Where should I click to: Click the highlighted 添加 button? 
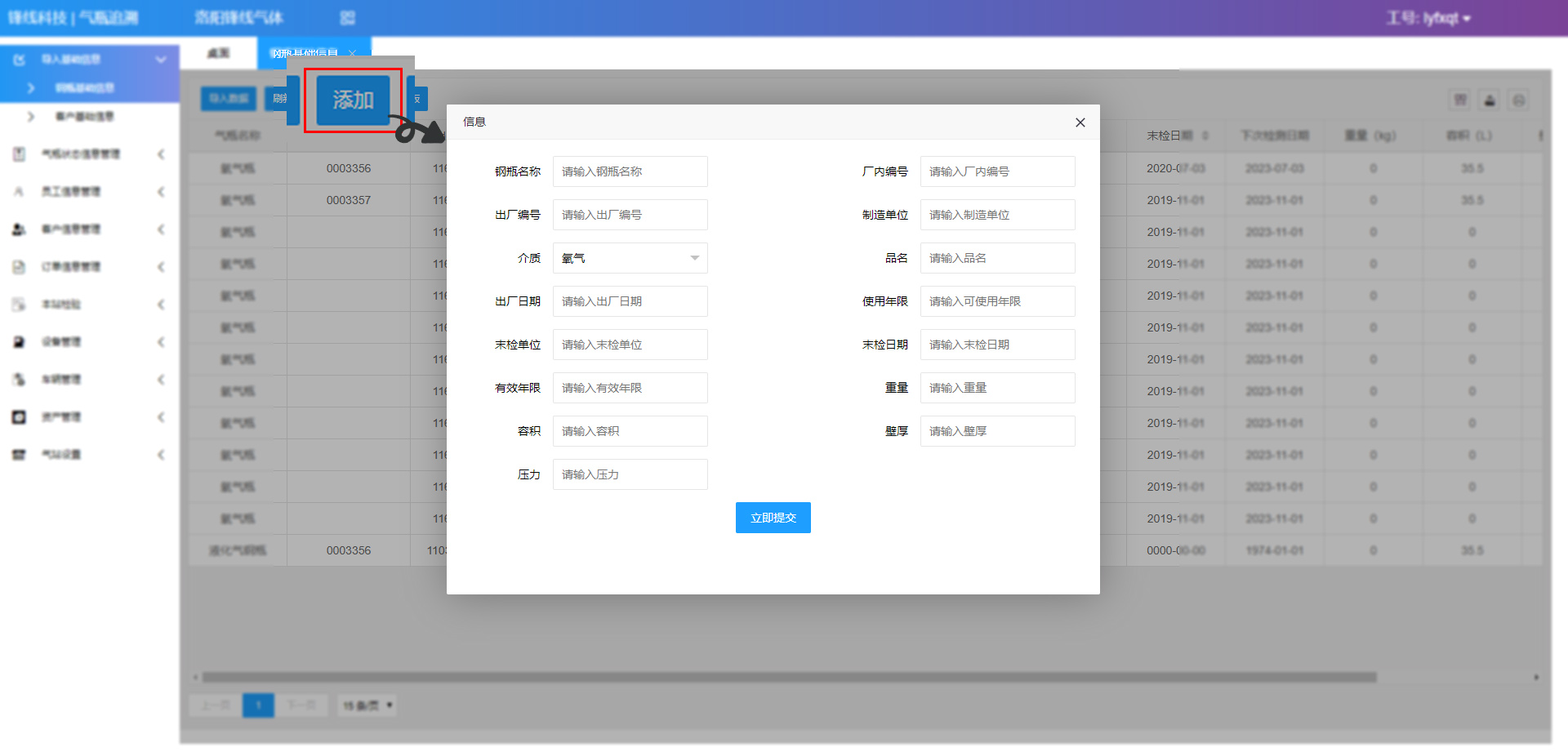[x=353, y=100]
